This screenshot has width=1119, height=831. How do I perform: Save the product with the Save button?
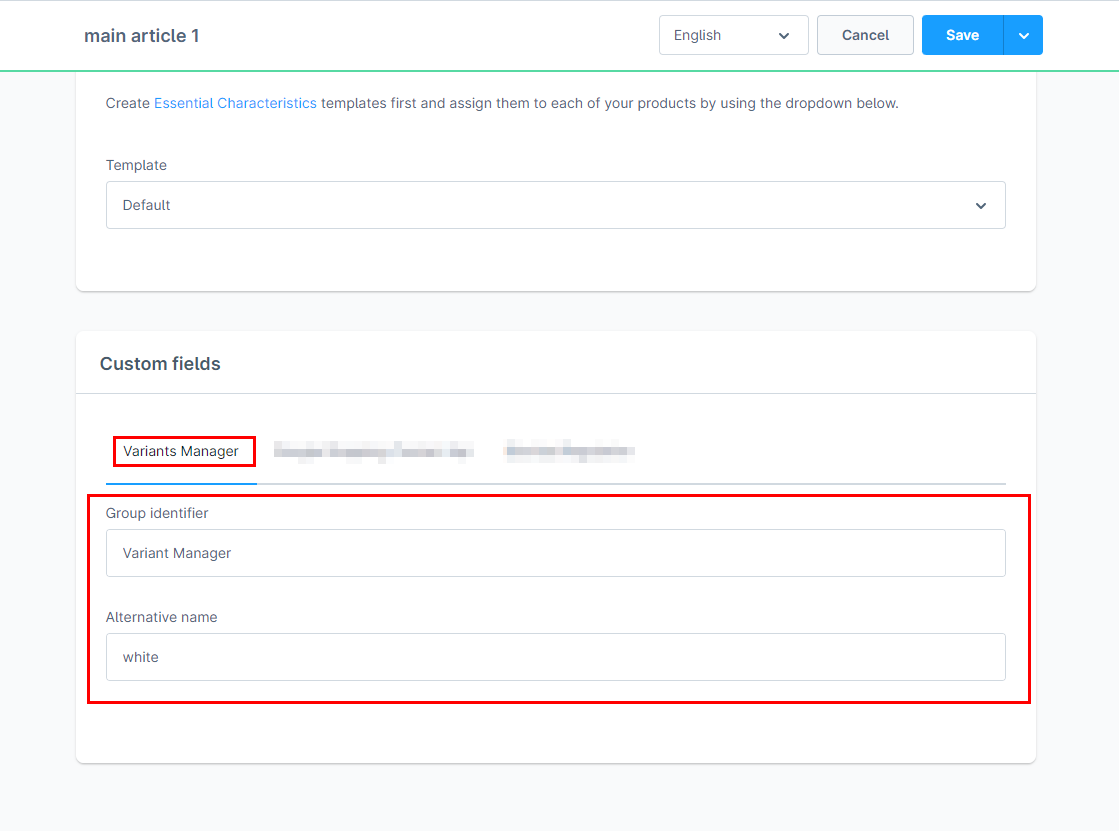(962, 35)
